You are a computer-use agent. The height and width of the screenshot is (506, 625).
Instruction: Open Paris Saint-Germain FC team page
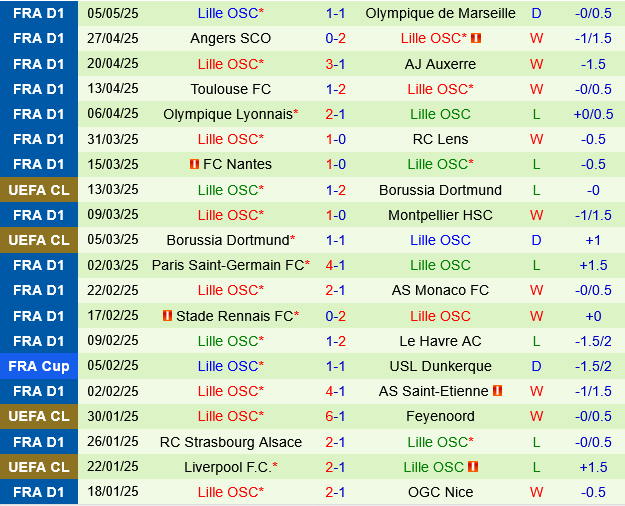tap(230, 265)
